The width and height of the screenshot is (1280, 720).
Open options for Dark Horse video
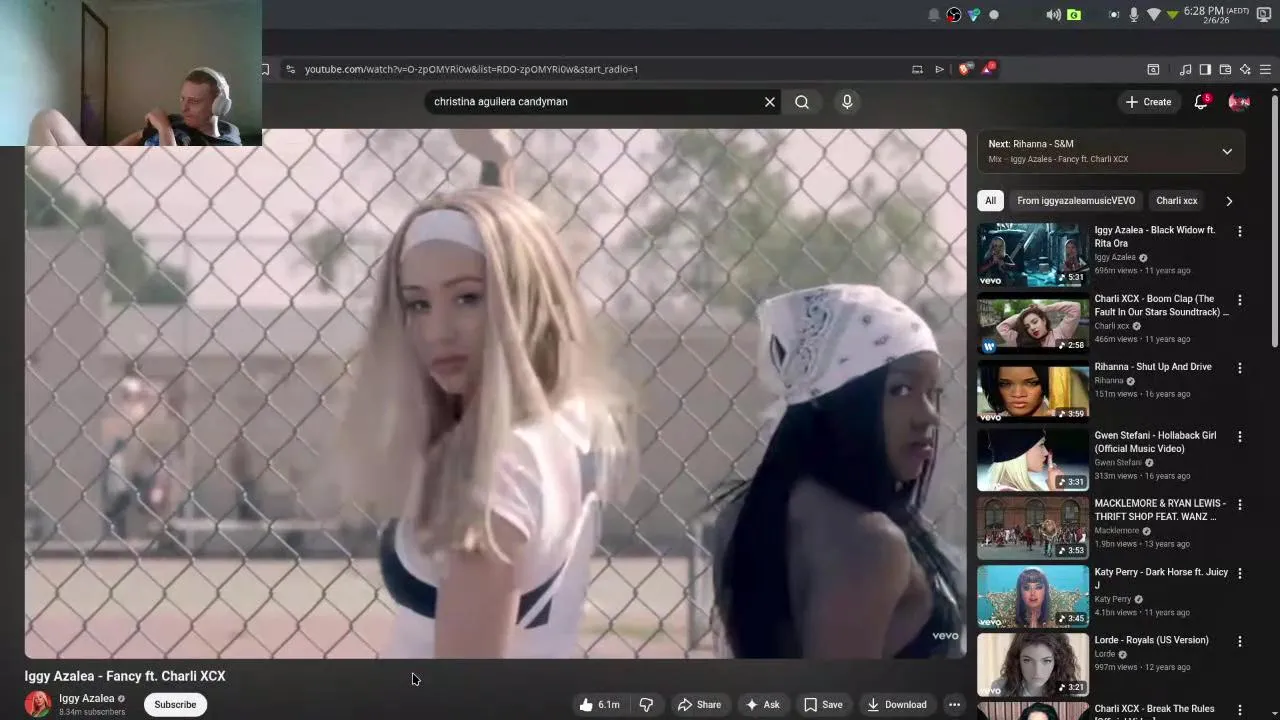pyautogui.click(x=1240, y=573)
